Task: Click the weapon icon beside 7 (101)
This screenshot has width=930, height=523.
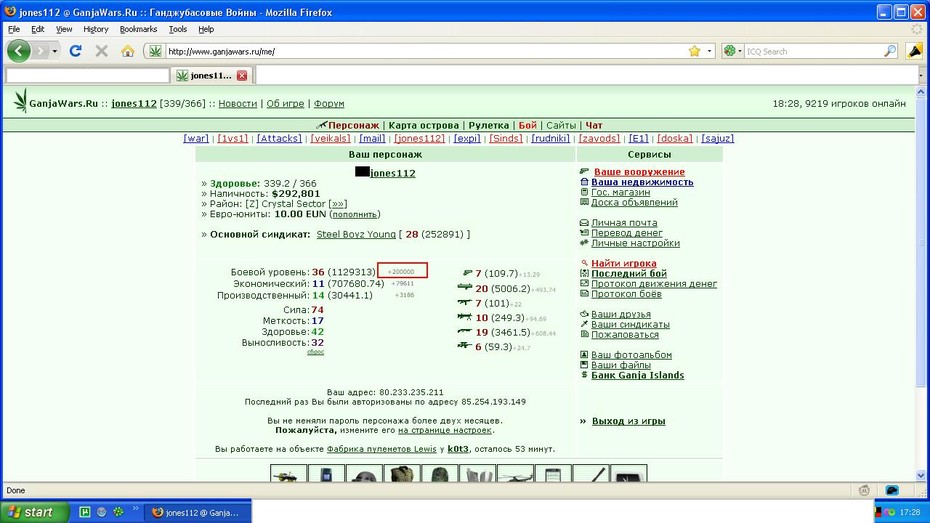Action: (x=465, y=302)
